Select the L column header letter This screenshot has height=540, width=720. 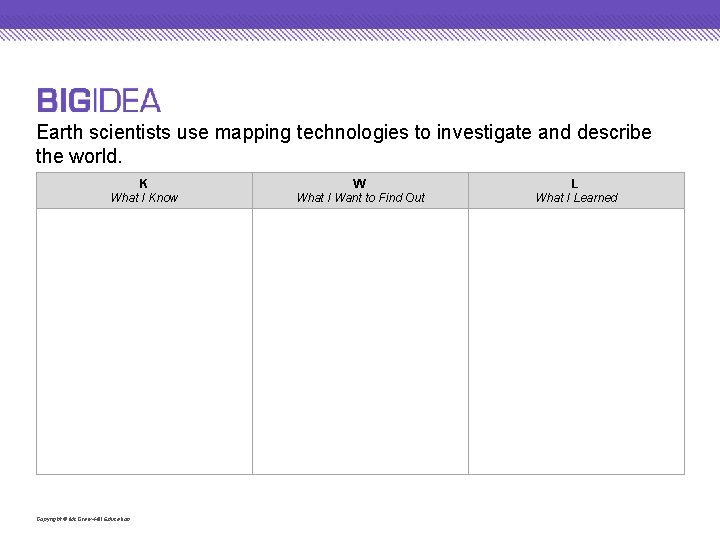pyautogui.click(x=574, y=184)
